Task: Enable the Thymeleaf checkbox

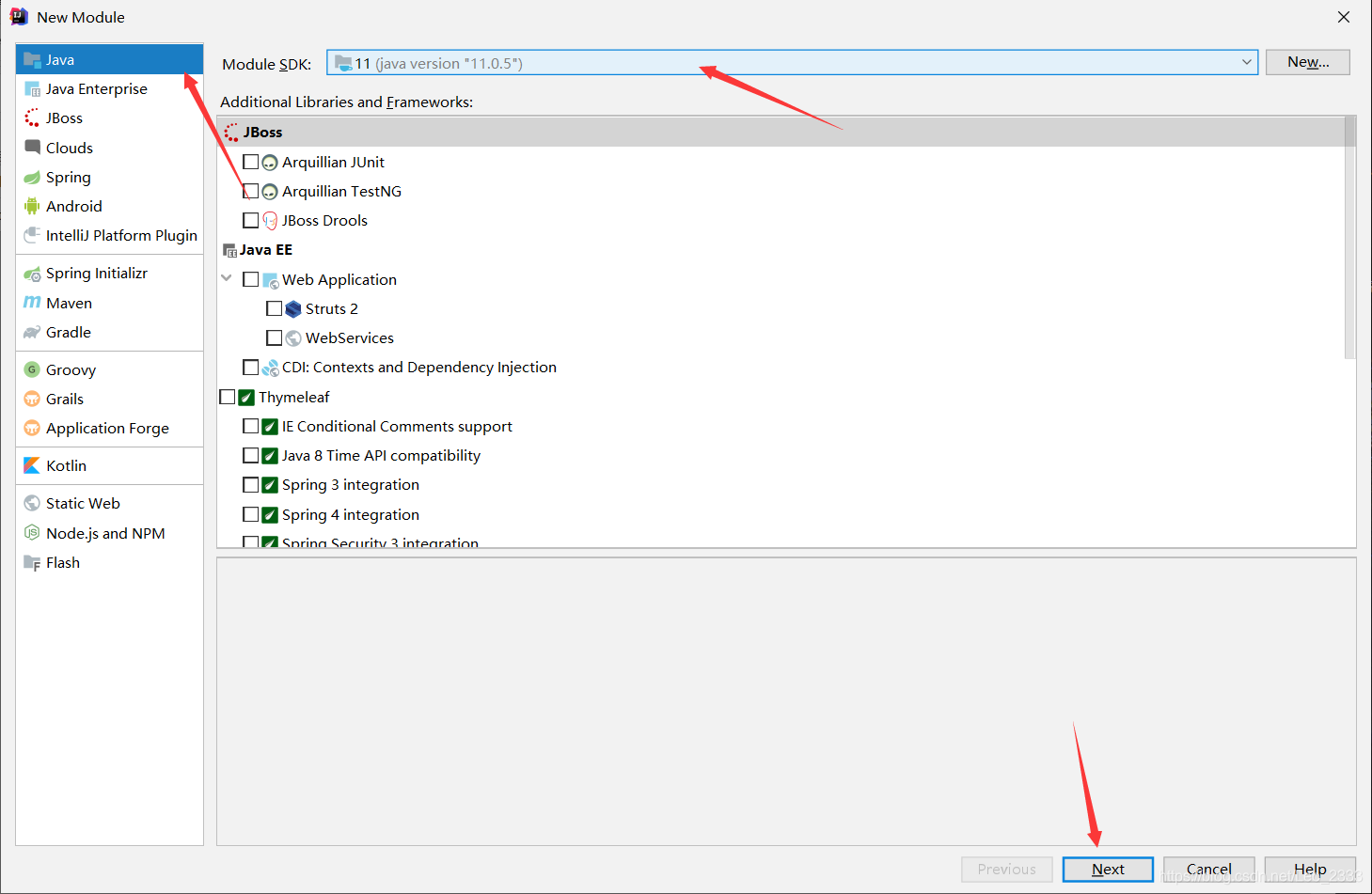Action: pos(227,397)
